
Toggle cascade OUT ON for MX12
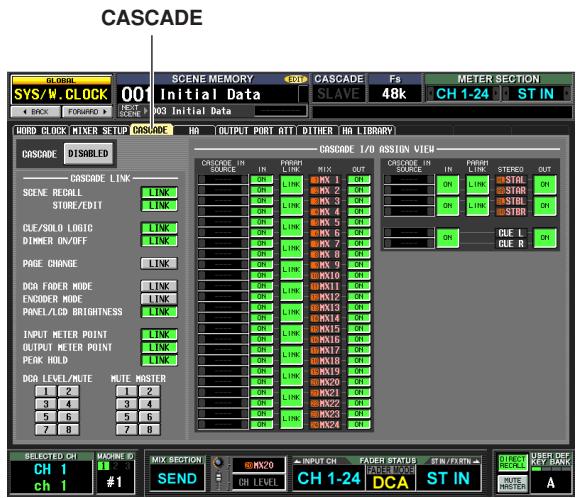[359, 297]
